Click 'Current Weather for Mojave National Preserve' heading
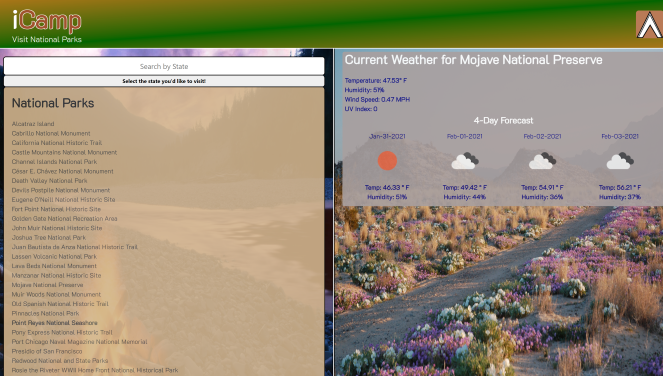 click(474, 60)
